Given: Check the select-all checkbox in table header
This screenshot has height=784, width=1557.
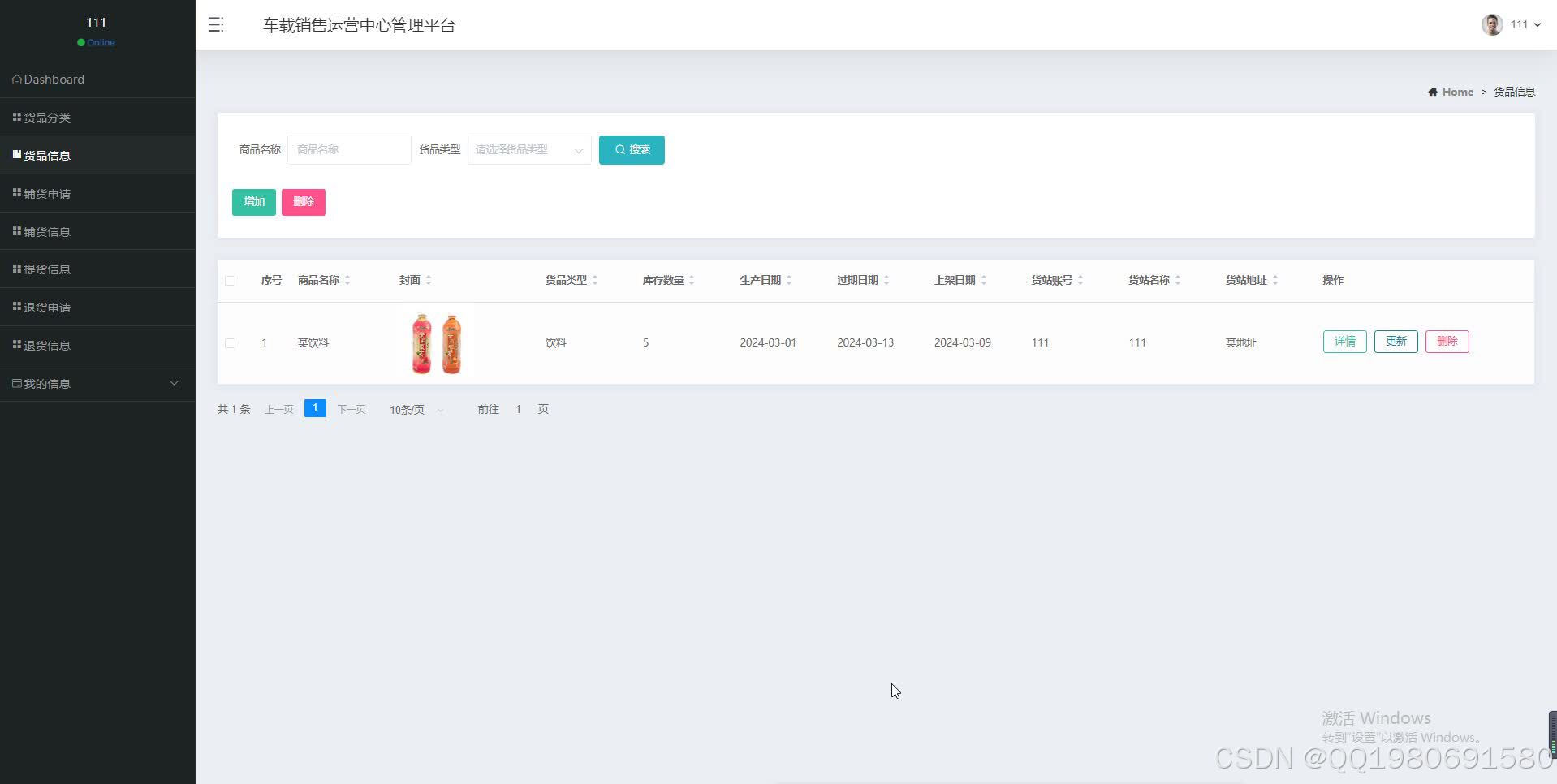Looking at the screenshot, I should click(x=231, y=280).
